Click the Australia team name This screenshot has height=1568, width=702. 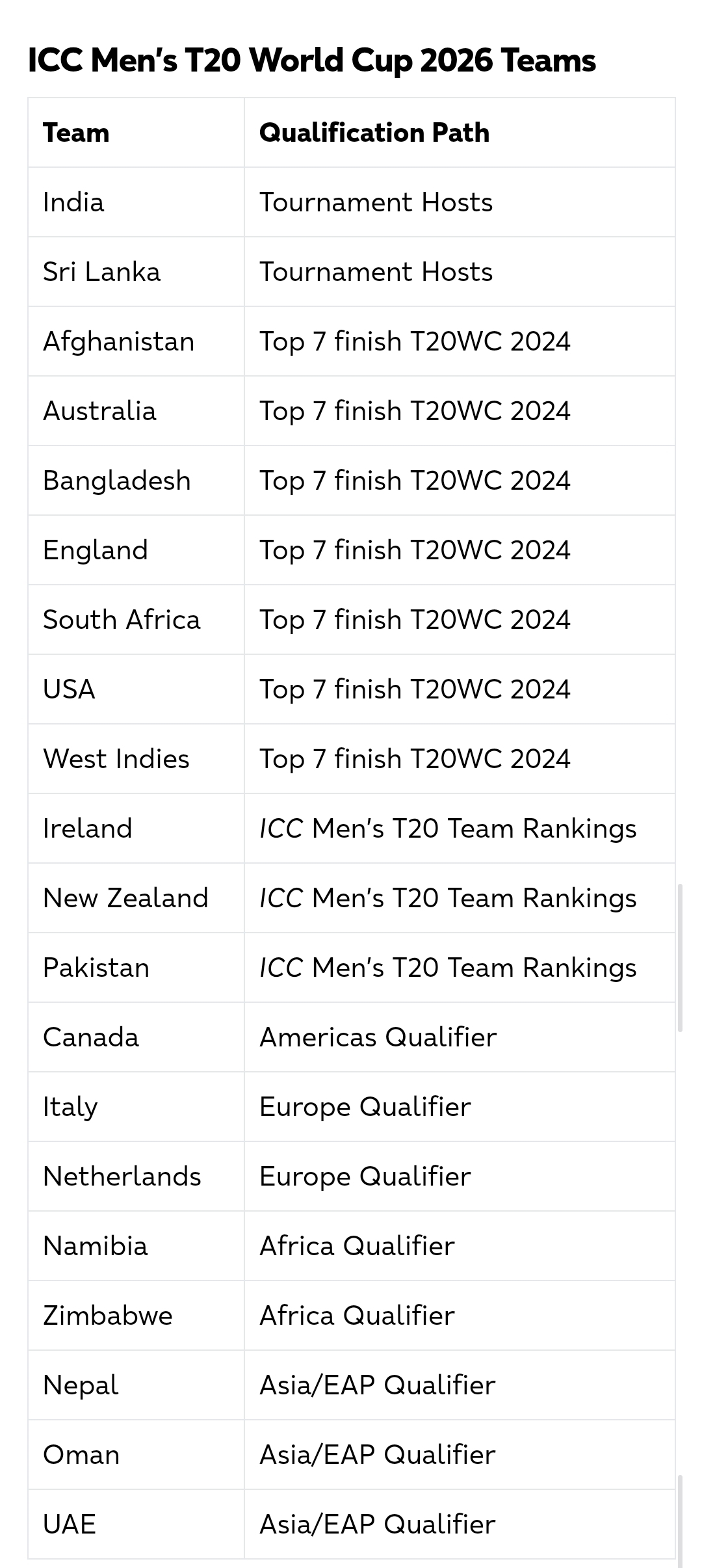(x=99, y=411)
